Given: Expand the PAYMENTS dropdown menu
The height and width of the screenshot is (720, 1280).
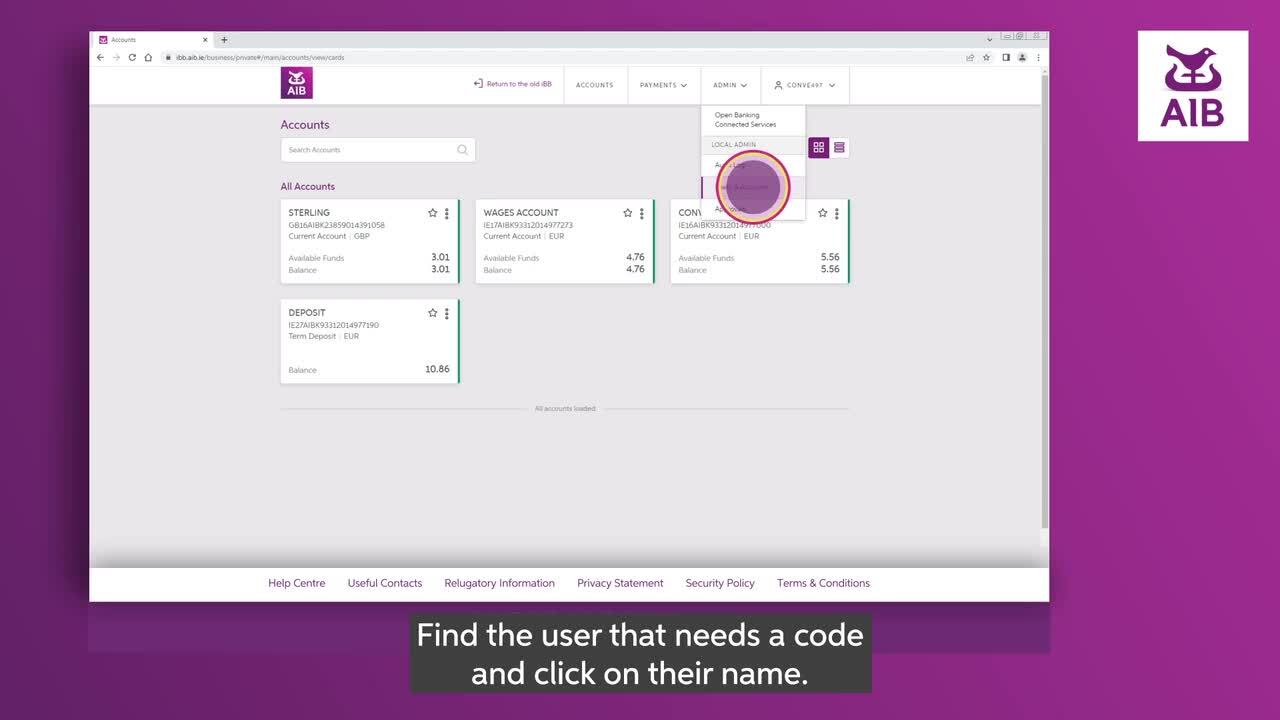Looking at the screenshot, I should coord(663,85).
